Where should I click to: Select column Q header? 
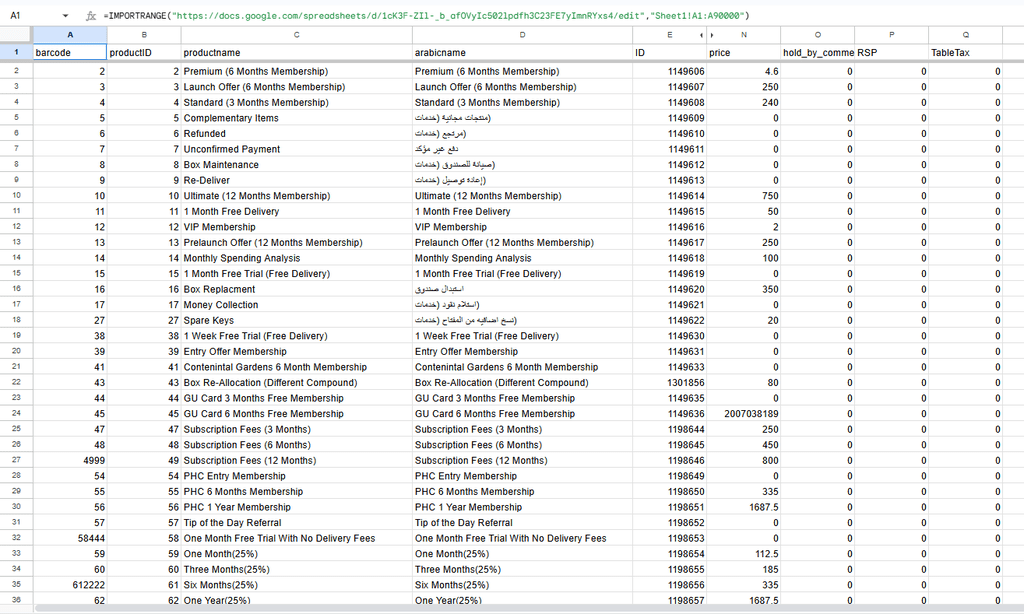(x=965, y=35)
